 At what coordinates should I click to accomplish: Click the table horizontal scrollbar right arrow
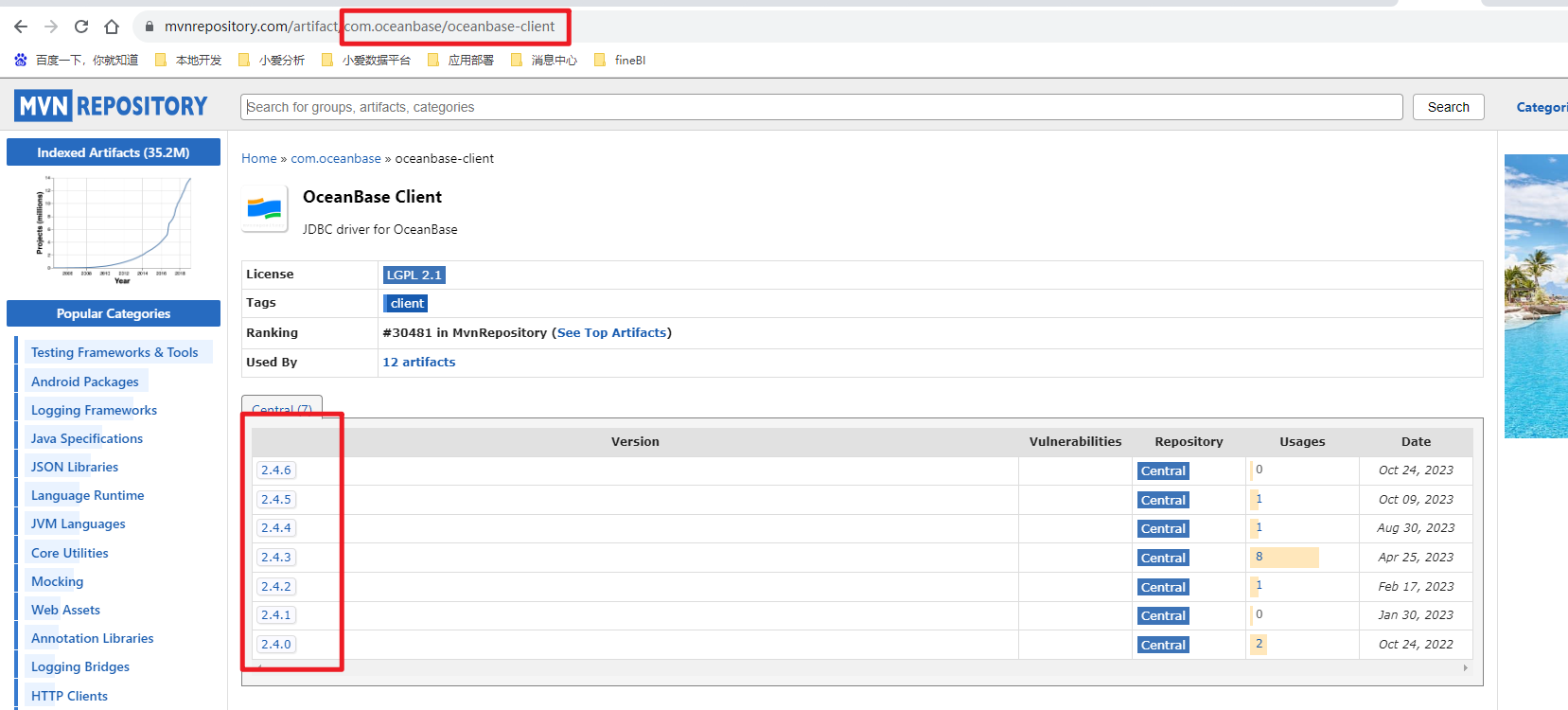1465,667
